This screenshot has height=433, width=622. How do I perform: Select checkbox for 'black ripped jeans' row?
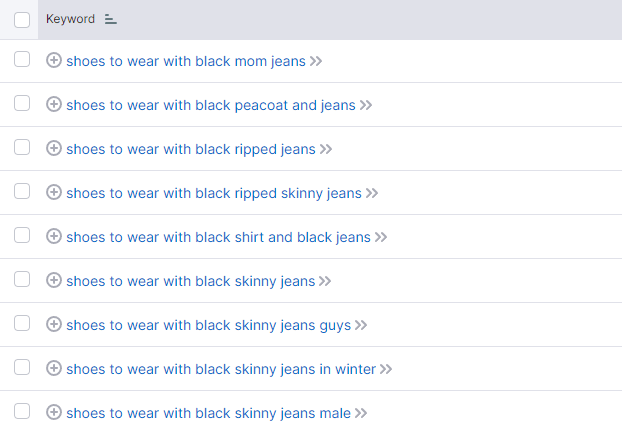click(x=22, y=148)
